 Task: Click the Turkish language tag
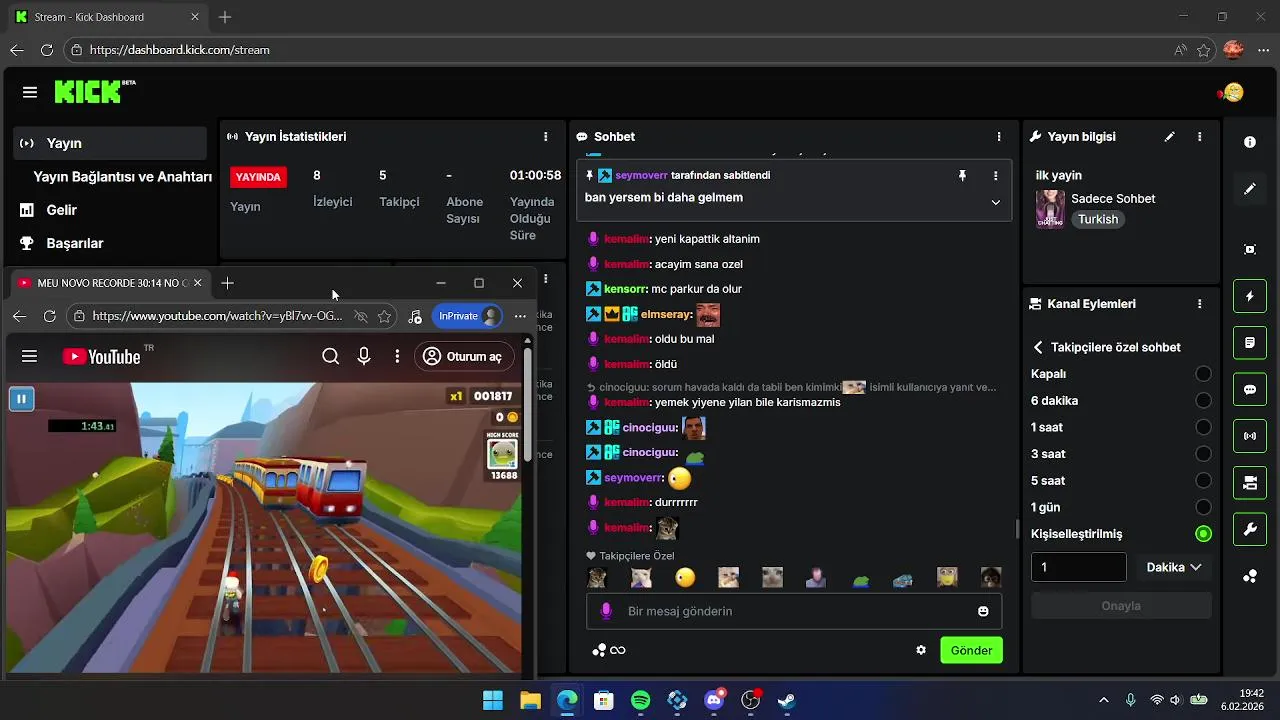coord(1098,219)
